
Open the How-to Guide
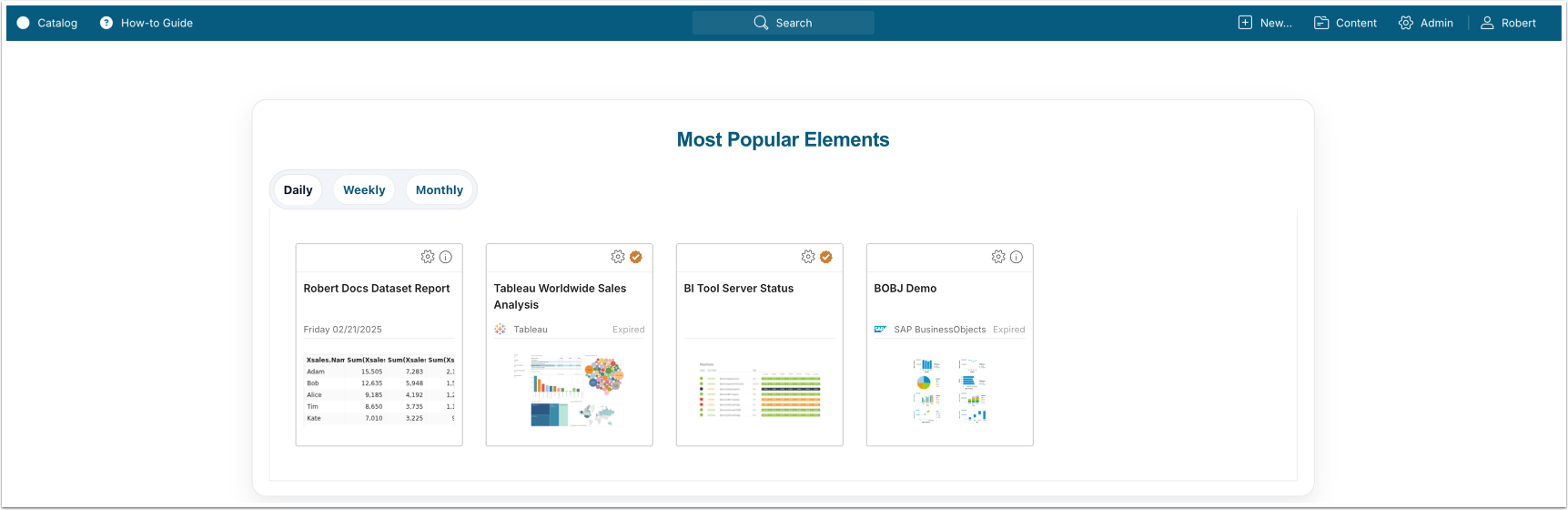(x=146, y=23)
